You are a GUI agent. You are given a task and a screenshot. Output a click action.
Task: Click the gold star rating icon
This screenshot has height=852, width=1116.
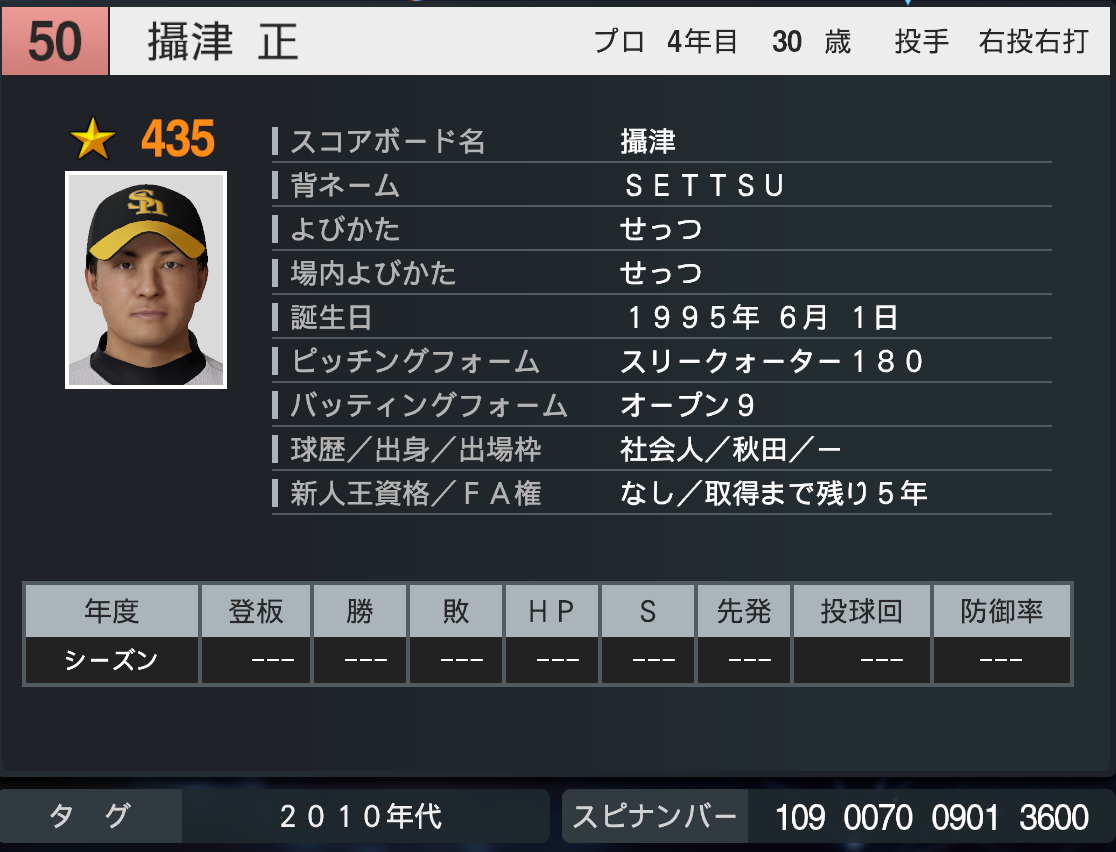[93, 139]
